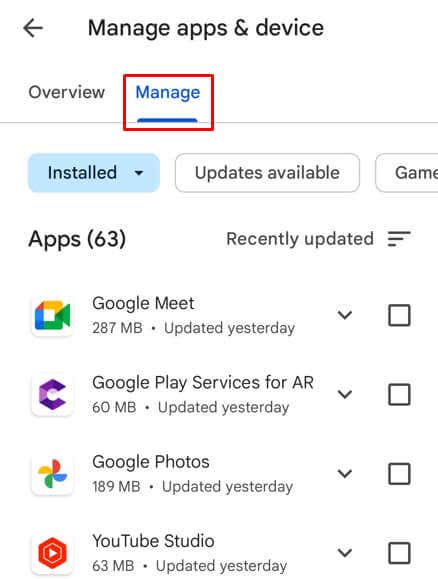Open the Installed filter dropdown
This screenshot has height=579, width=438.
[94, 173]
